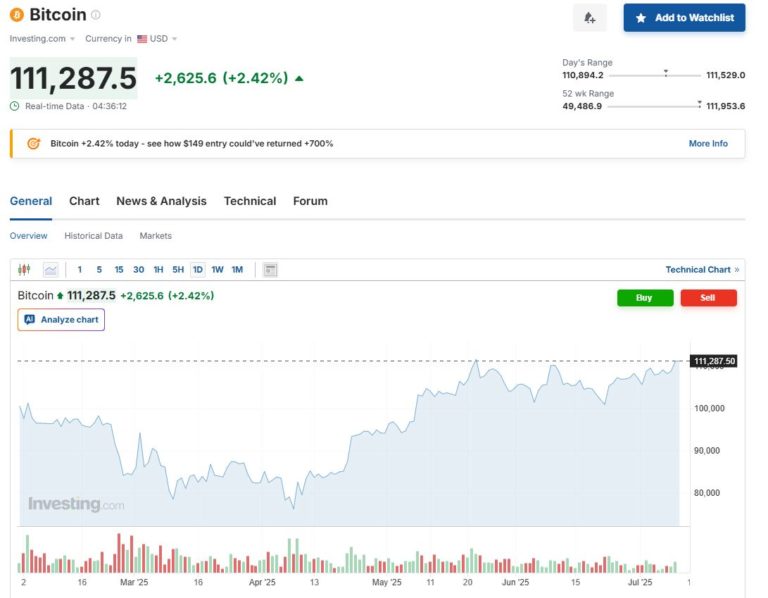Click the Analyze chart AI button
768x598 pixels.
click(x=61, y=320)
